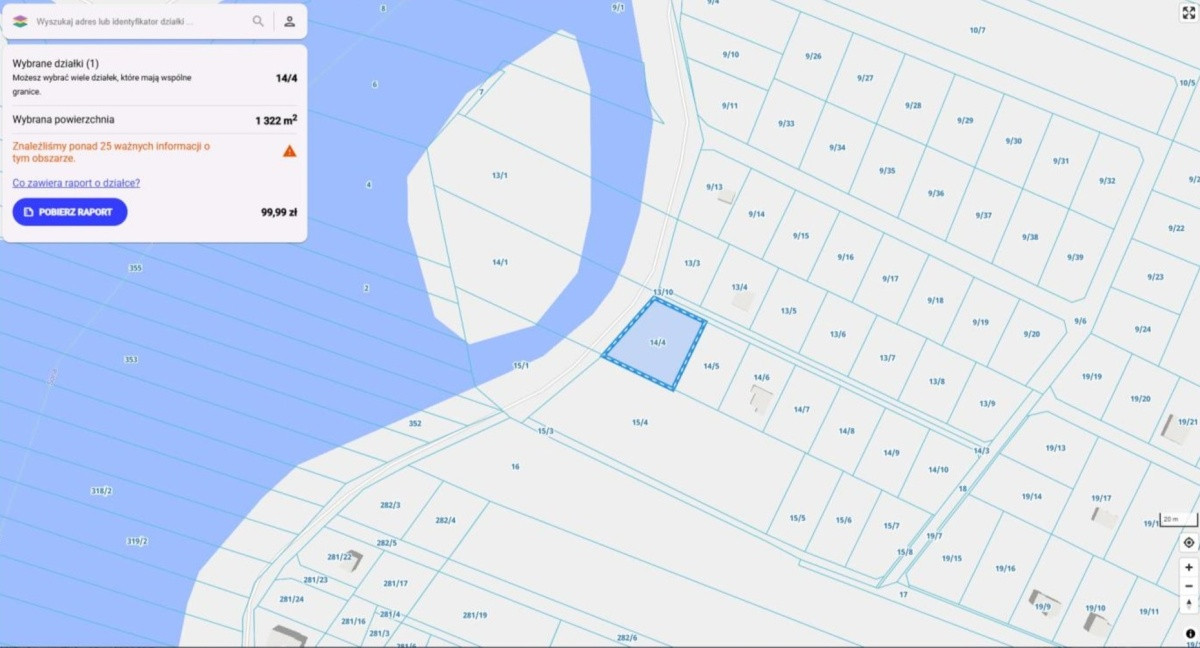Select parcel 13/3 on the map
Viewport: 1200px width, 648px height.
[692, 264]
